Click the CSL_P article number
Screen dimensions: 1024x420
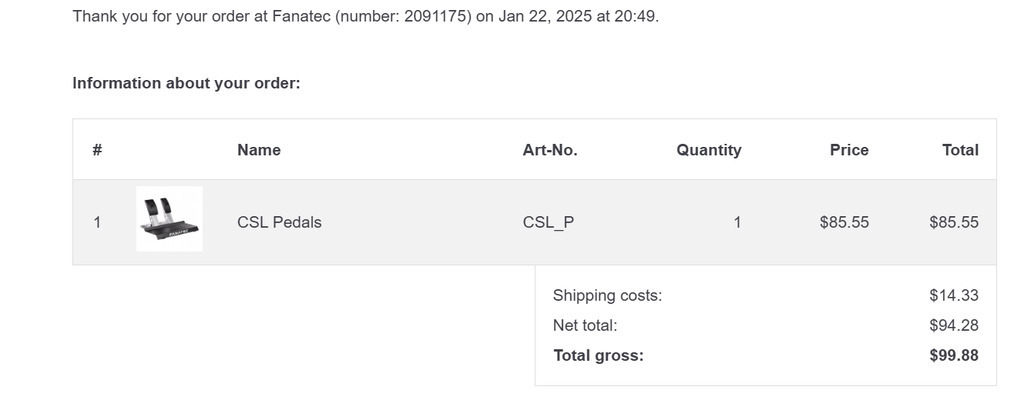(549, 222)
